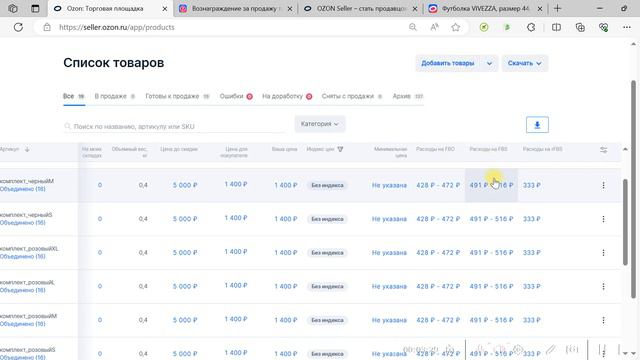Viewport: 640px width, 360px height.
Task: Switch to Сняты с продажи tab
Action: pyautogui.click(x=352, y=96)
